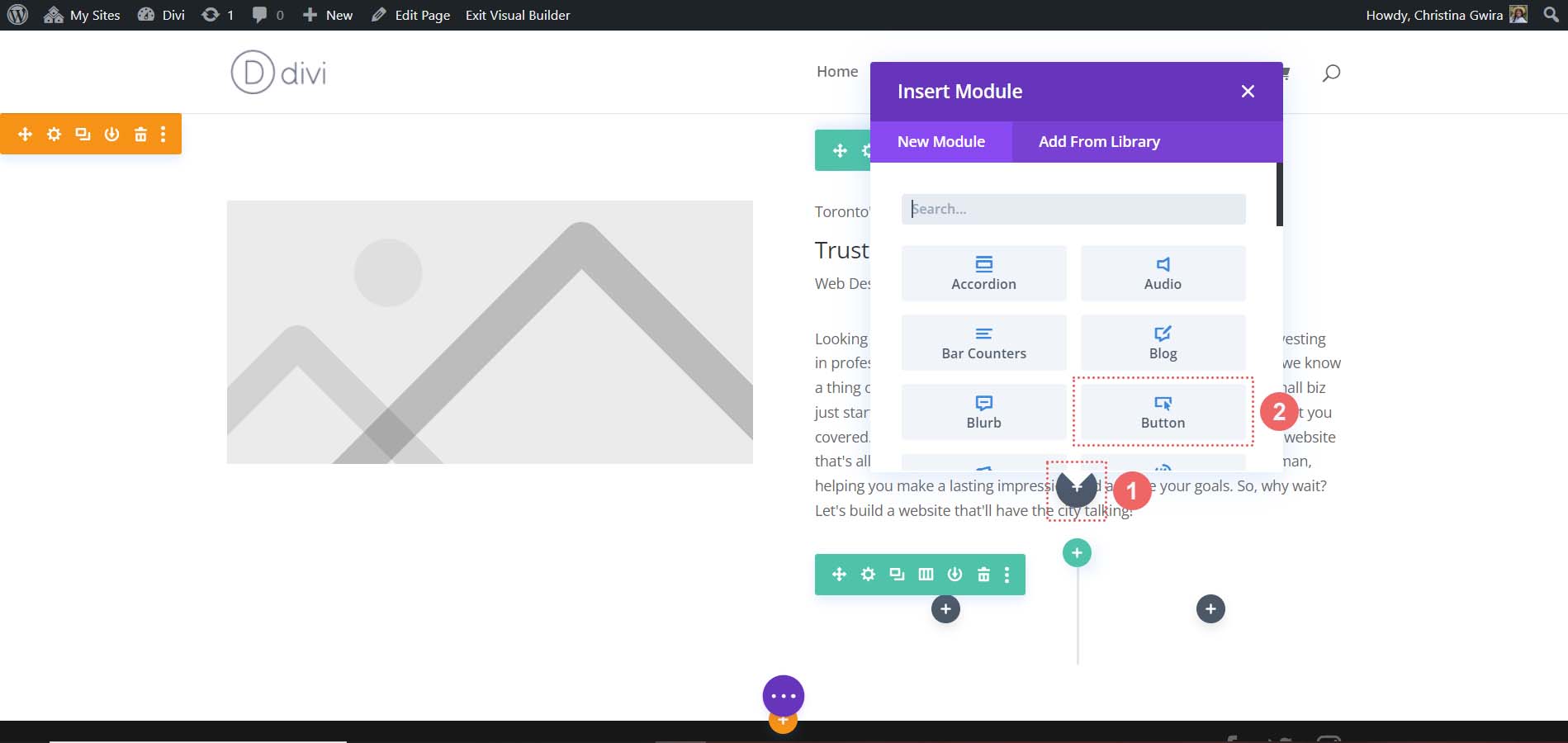This screenshot has height=743, width=1568.
Task: Click the module search field
Action: [x=1073, y=209]
